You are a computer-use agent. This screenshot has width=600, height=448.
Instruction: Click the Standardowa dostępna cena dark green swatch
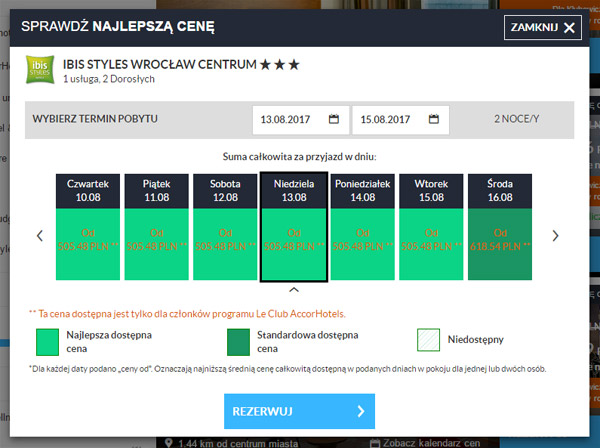pyautogui.click(x=238, y=342)
